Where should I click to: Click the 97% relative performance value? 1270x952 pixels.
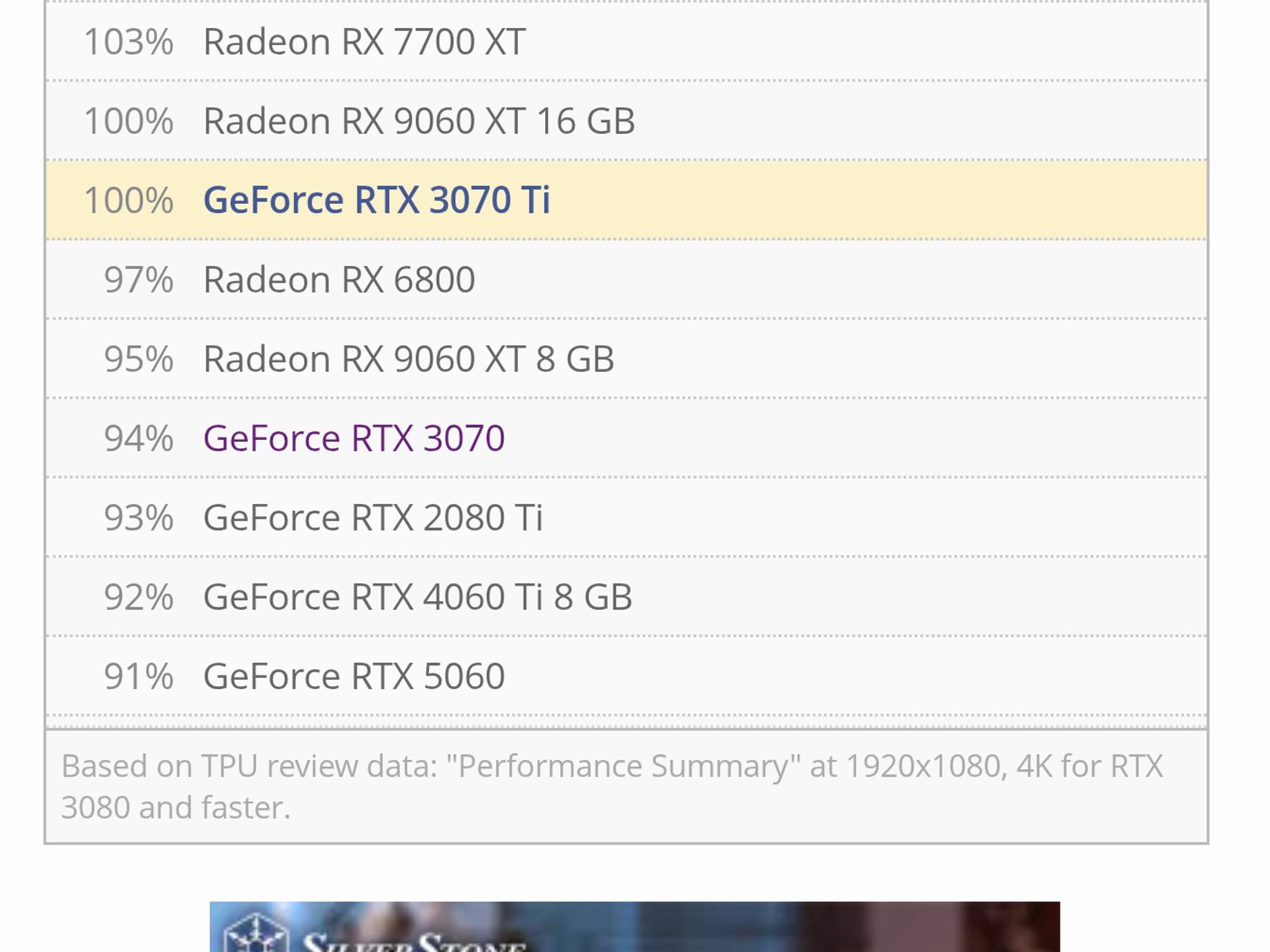pos(139,280)
